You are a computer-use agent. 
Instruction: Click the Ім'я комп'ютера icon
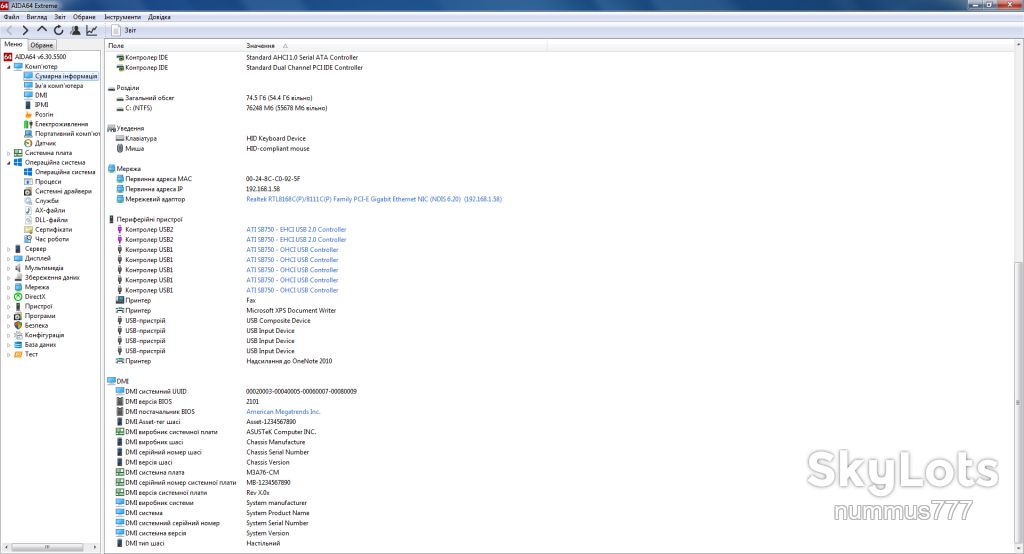(x=28, y=86)
